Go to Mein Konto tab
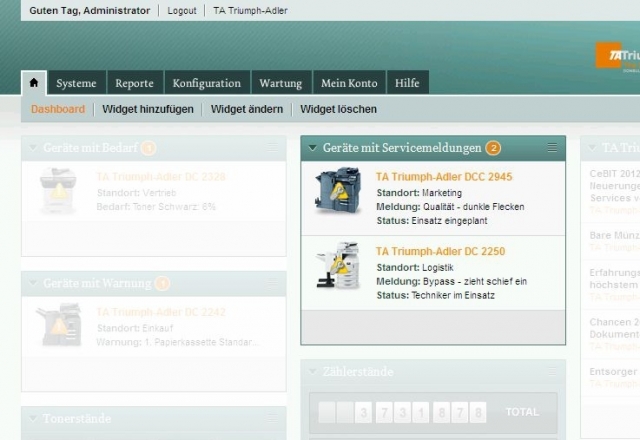The image size is (640, 440). click(x=349, y=83)
